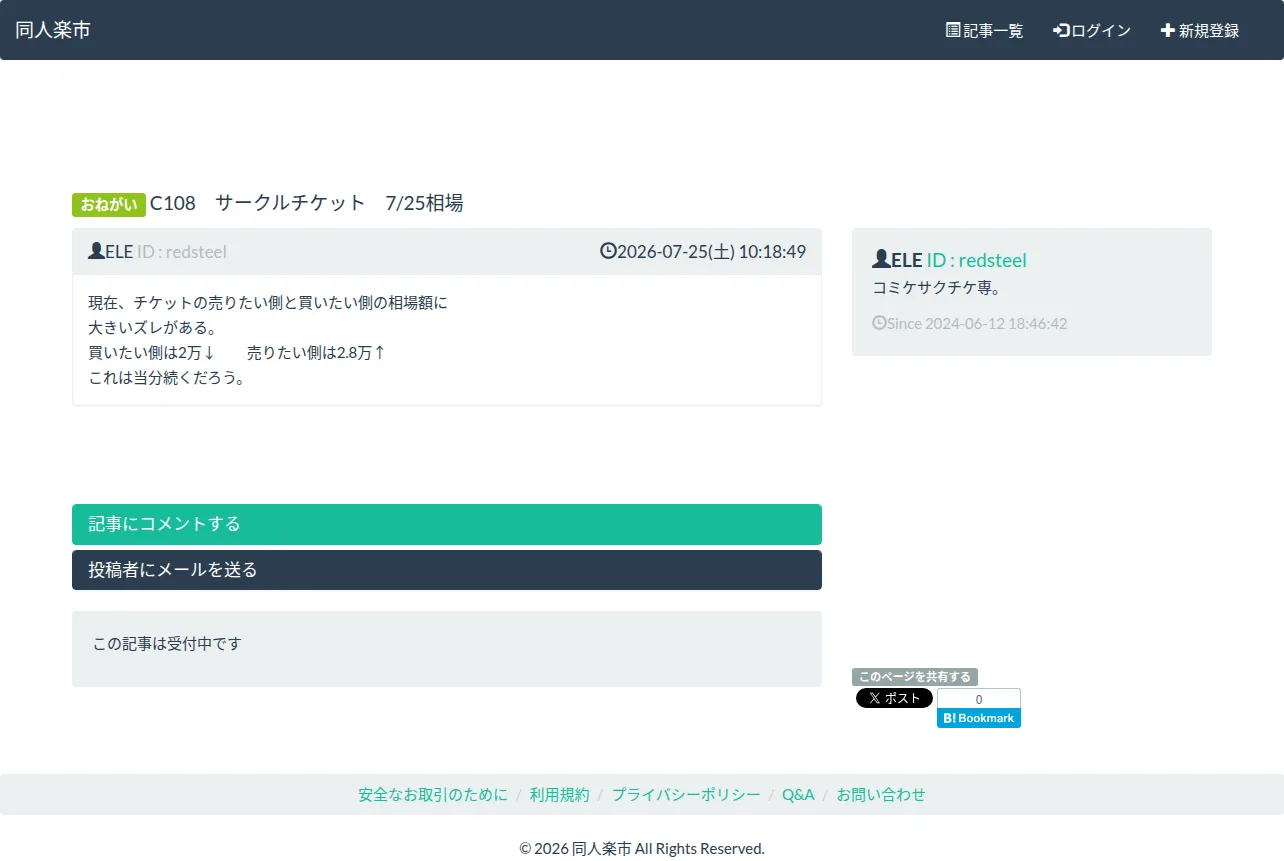Click the profile user icon in sidebar card
Viewport: 1284px width, 861px height.
pyautogui.click(x=881, y=259)
